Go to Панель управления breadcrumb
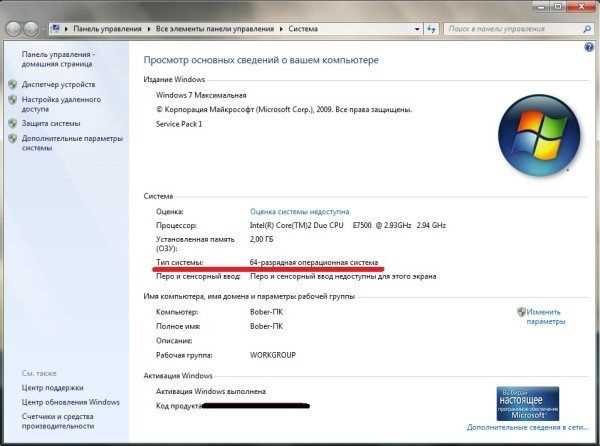Viewport: 600px width, 446px height. (107, 29)
